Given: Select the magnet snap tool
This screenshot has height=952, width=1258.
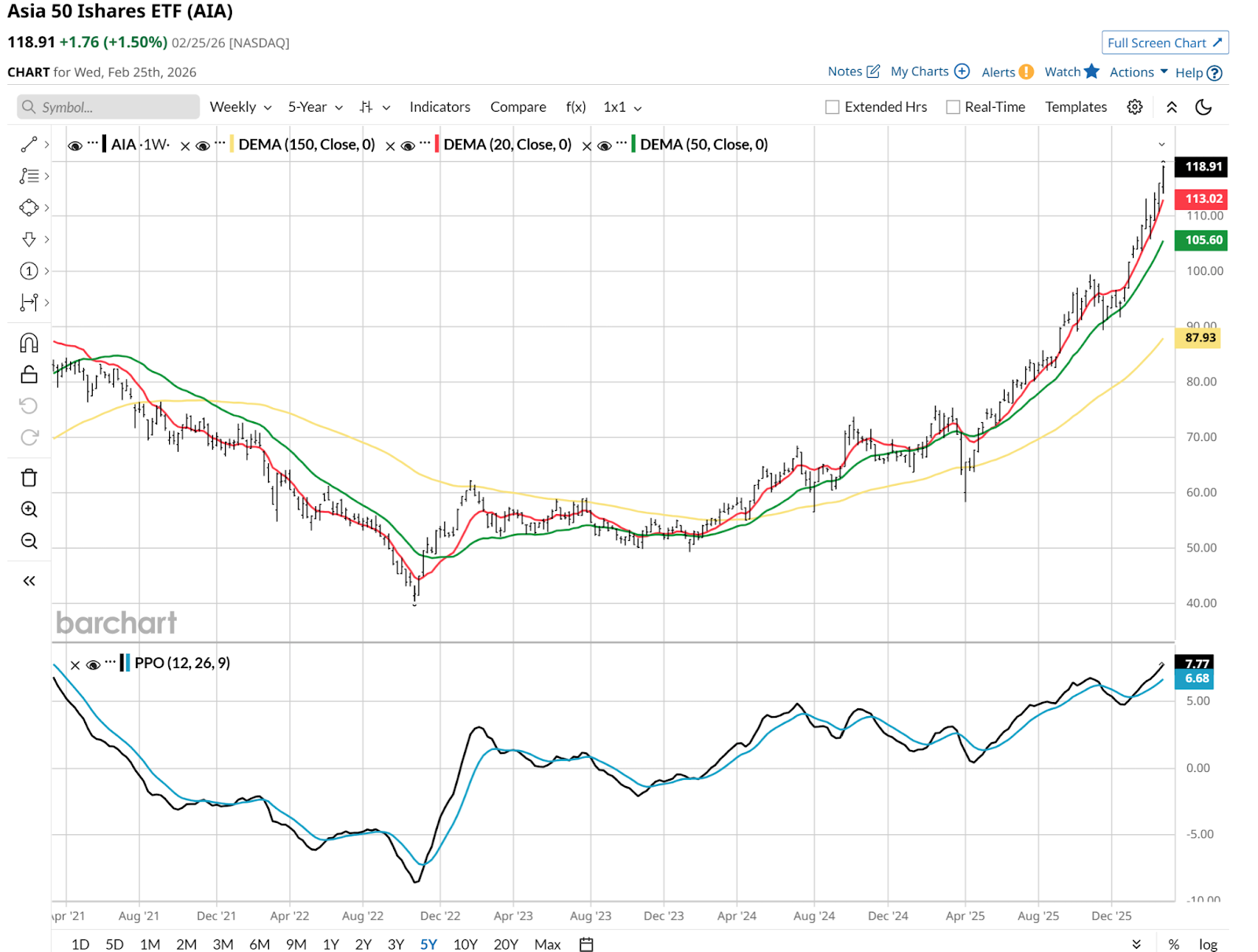Looking at the screenshot, I should point(29,343).
